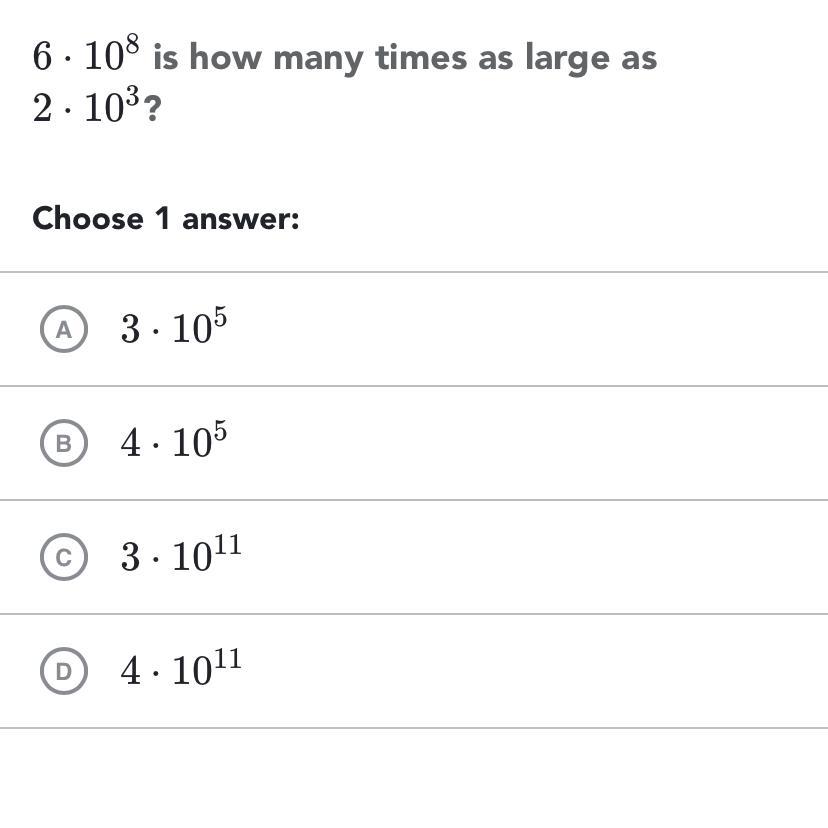This screenshot has height=828, width=828.
Task: Click the "Choose 1 answer:" heading
Action: pos(166,218)
